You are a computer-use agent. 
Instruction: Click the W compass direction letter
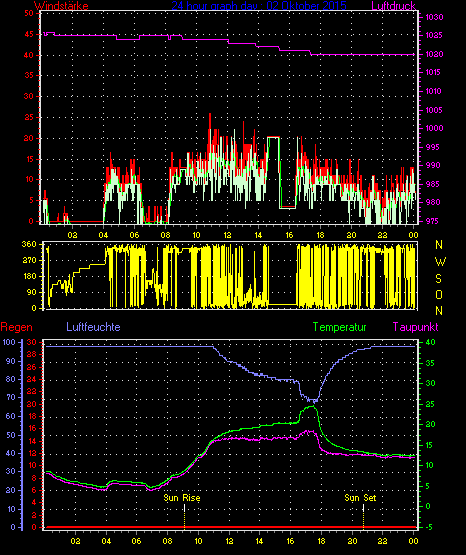point(440,262)
